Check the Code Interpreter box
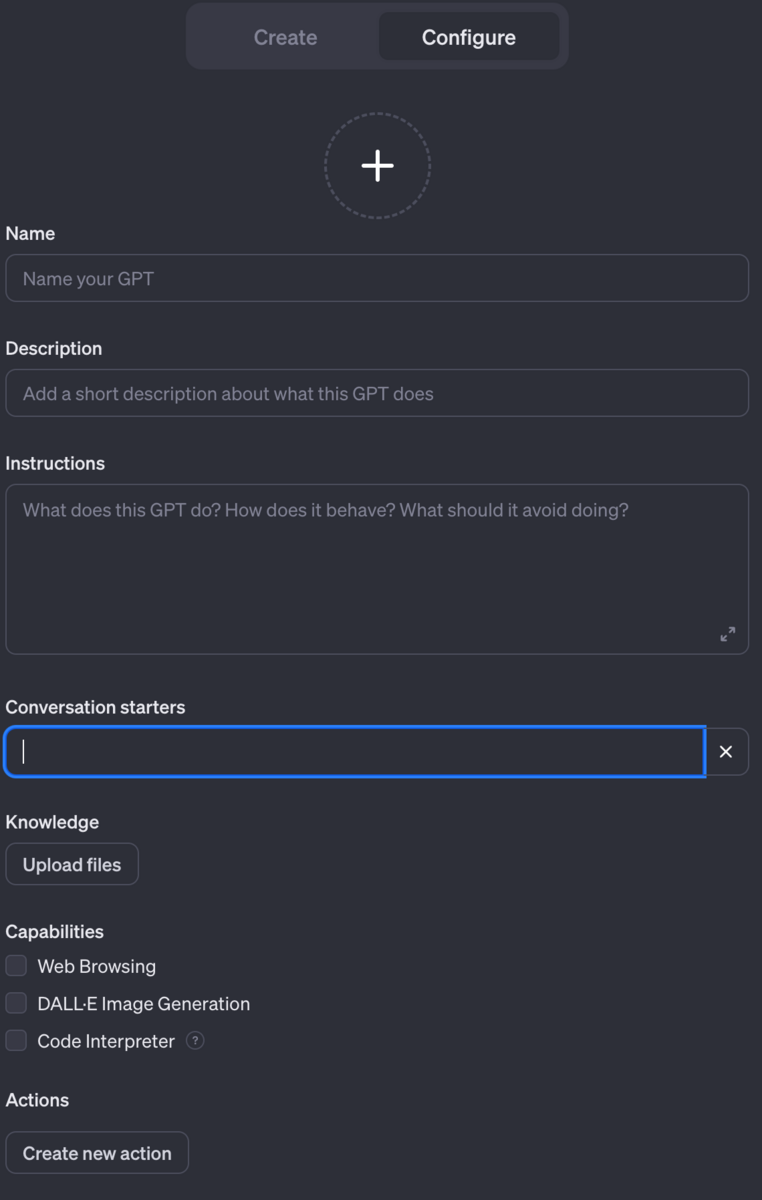 pyautogui.click(x=16, y=1041)
